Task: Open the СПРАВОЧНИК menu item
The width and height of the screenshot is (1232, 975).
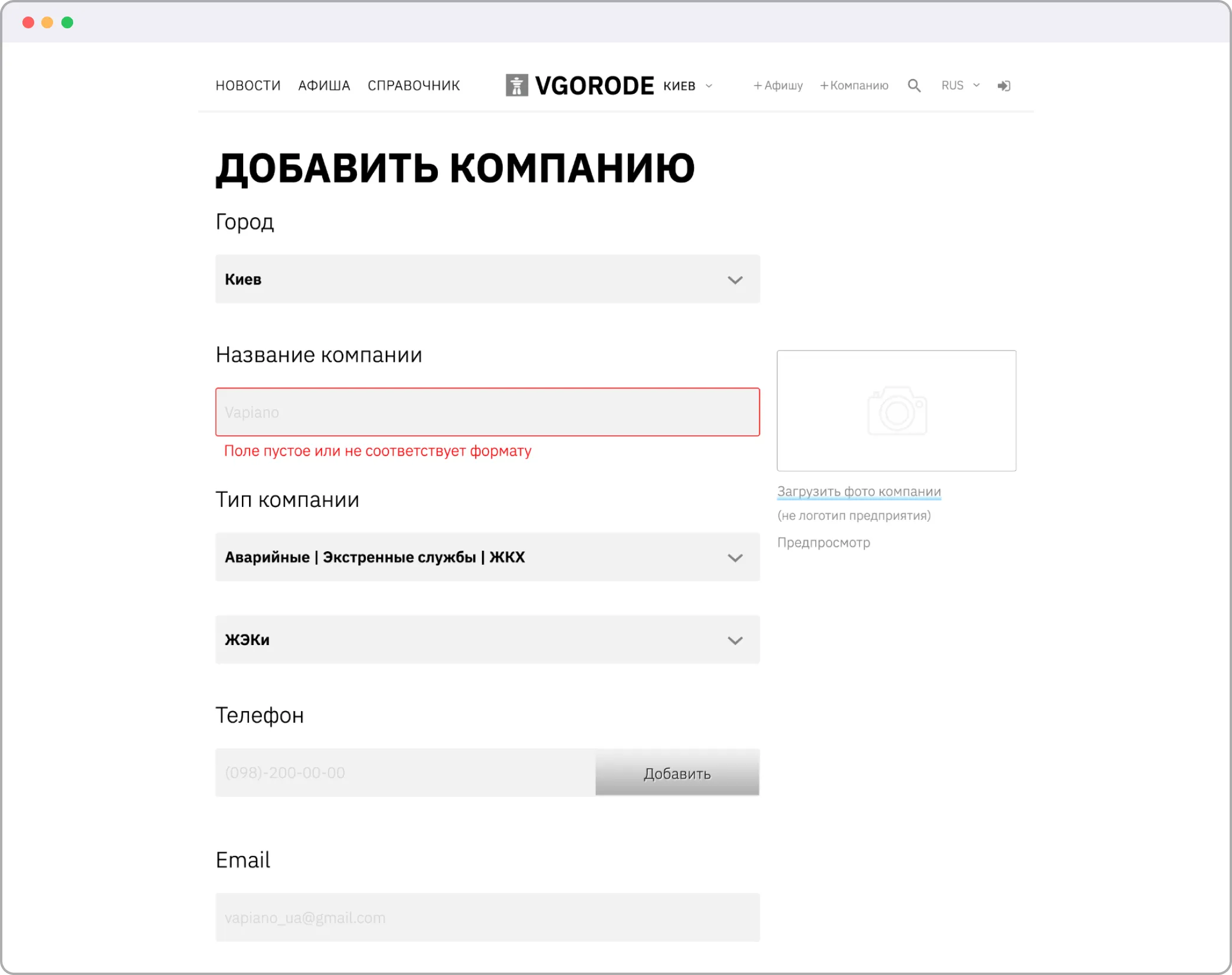Action: 414,86
